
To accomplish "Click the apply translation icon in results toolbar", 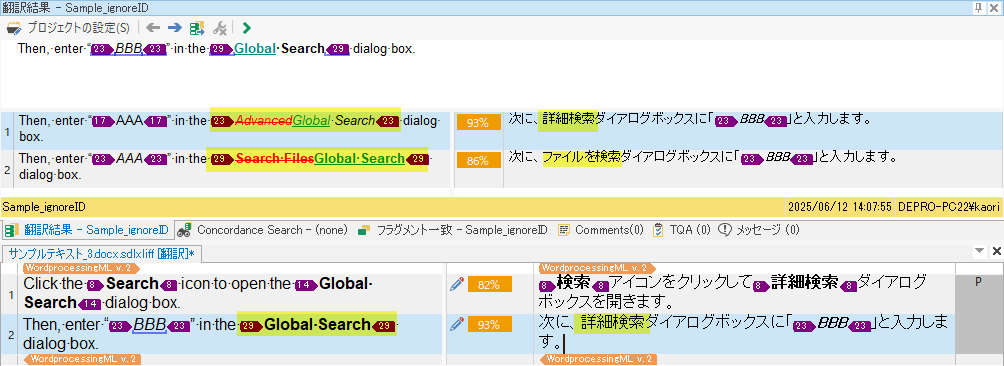I will click(x=197, y=28).
